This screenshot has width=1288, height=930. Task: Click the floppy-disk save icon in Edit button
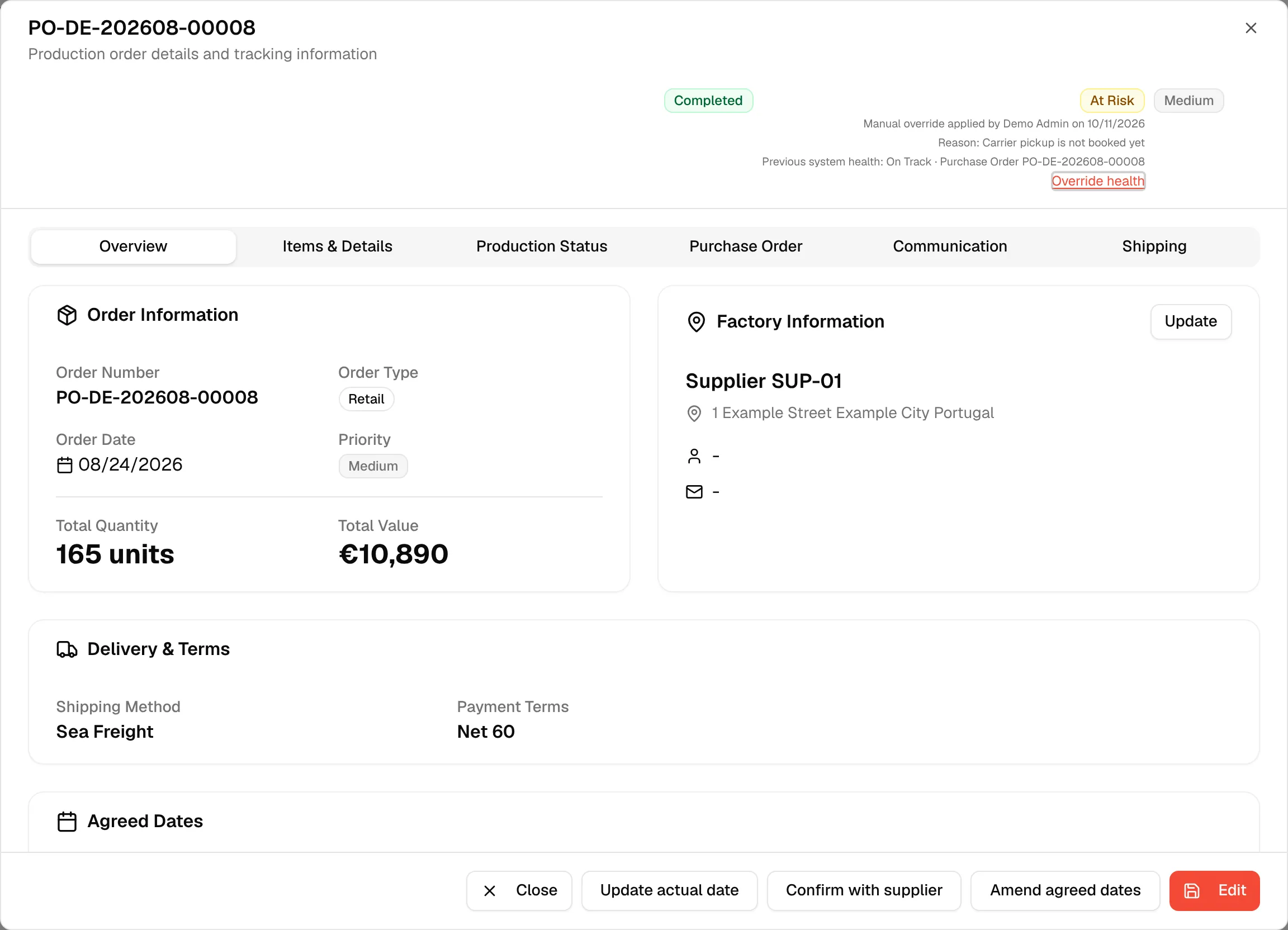coord(1191,890)
